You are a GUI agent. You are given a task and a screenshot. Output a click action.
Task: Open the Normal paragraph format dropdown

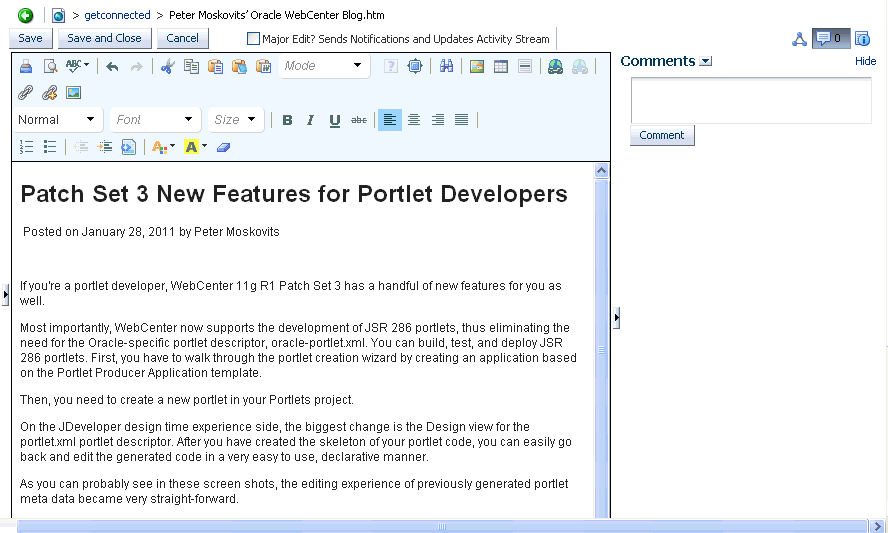57,120
